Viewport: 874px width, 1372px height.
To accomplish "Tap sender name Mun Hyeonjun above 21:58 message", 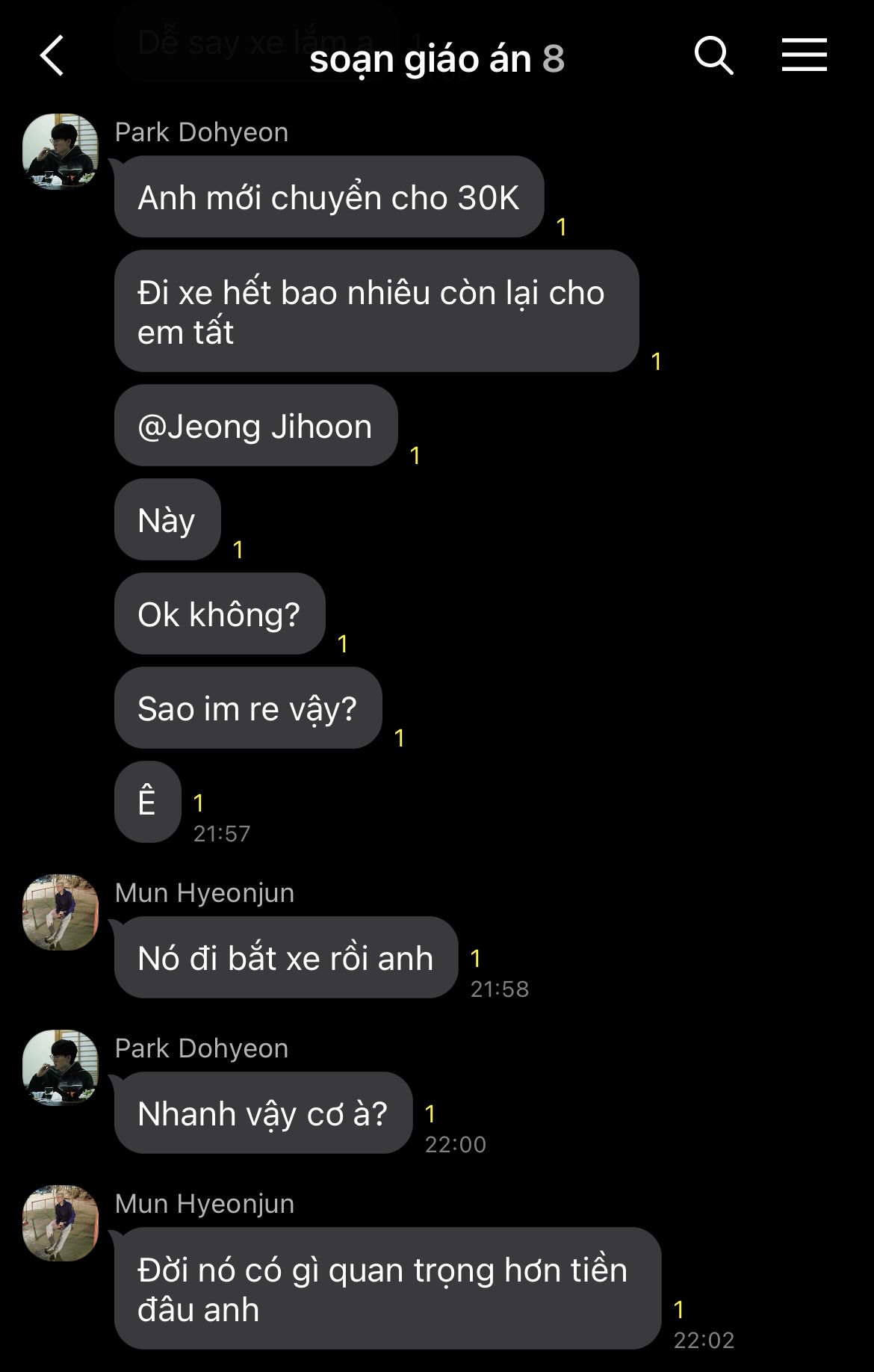I will [x=205, y=893].
